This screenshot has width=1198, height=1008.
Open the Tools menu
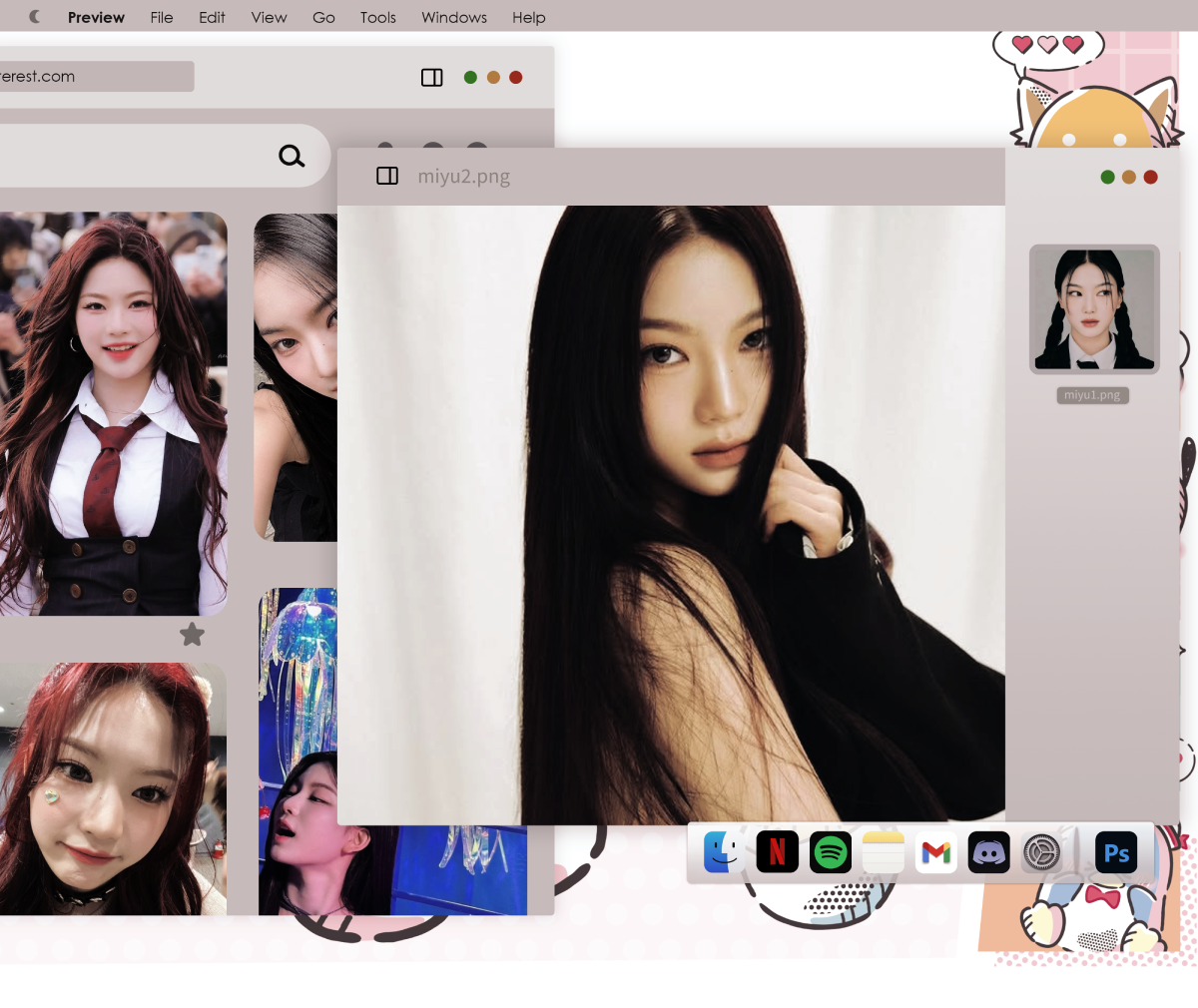tap(378, 17)
